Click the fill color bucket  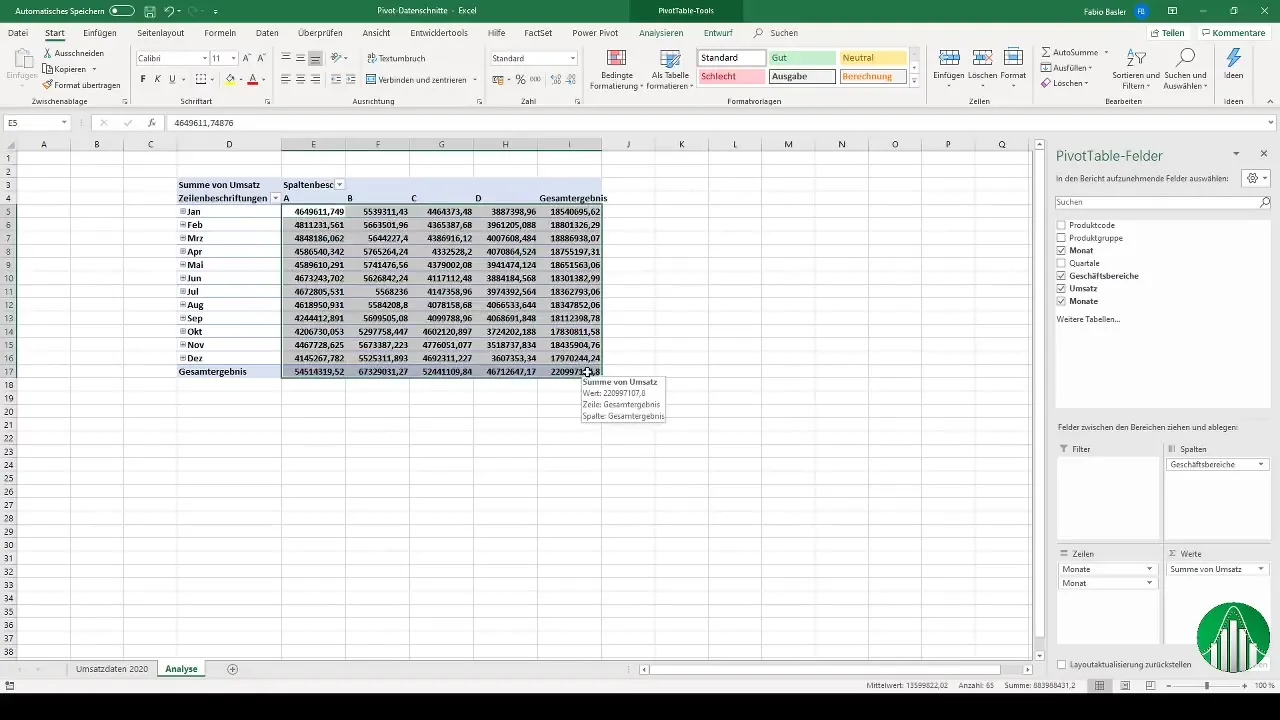point(229,79)
